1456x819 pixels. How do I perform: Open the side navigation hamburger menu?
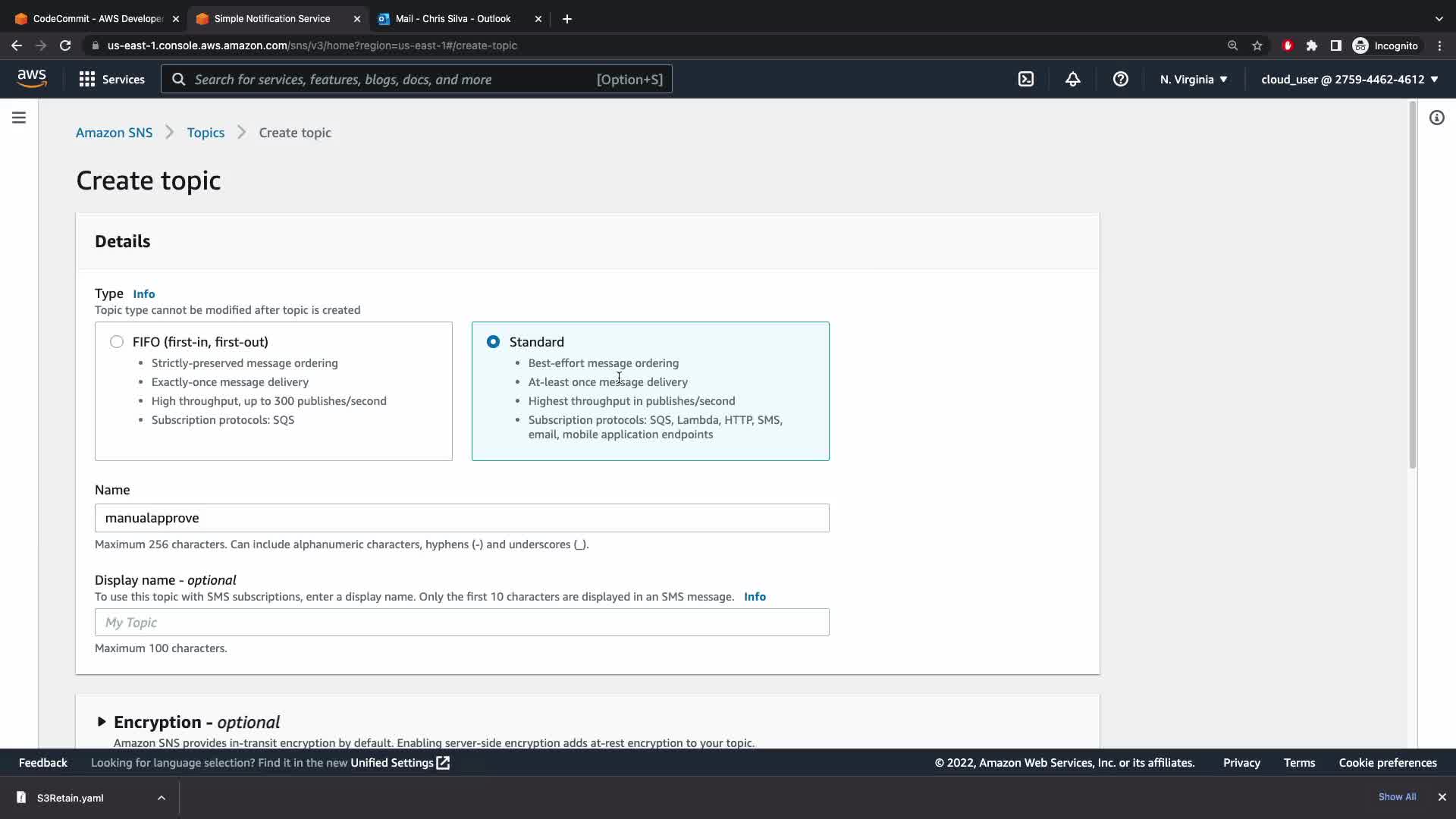[19, 118]
